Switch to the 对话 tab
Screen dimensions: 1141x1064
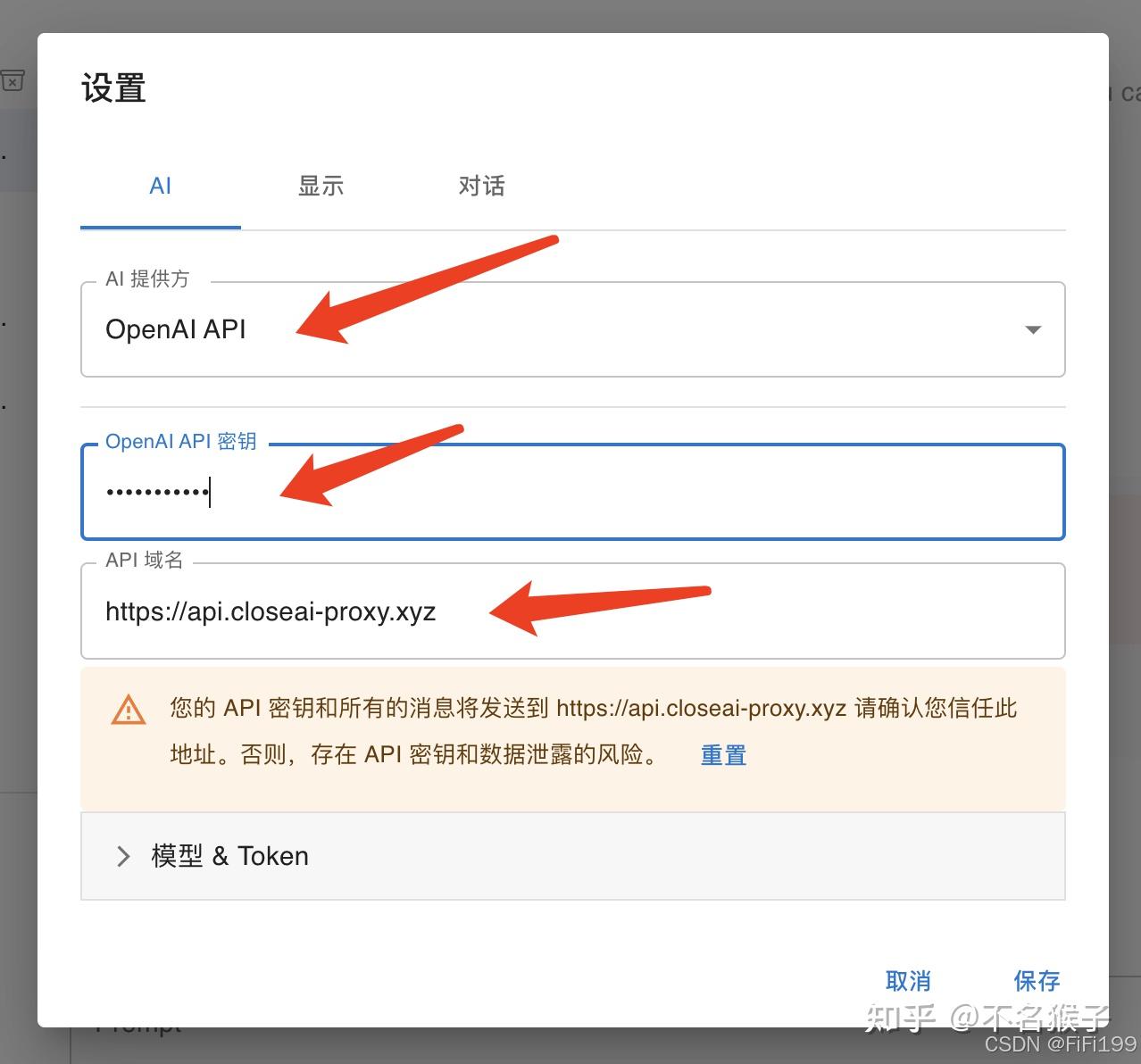click(481, 186)
